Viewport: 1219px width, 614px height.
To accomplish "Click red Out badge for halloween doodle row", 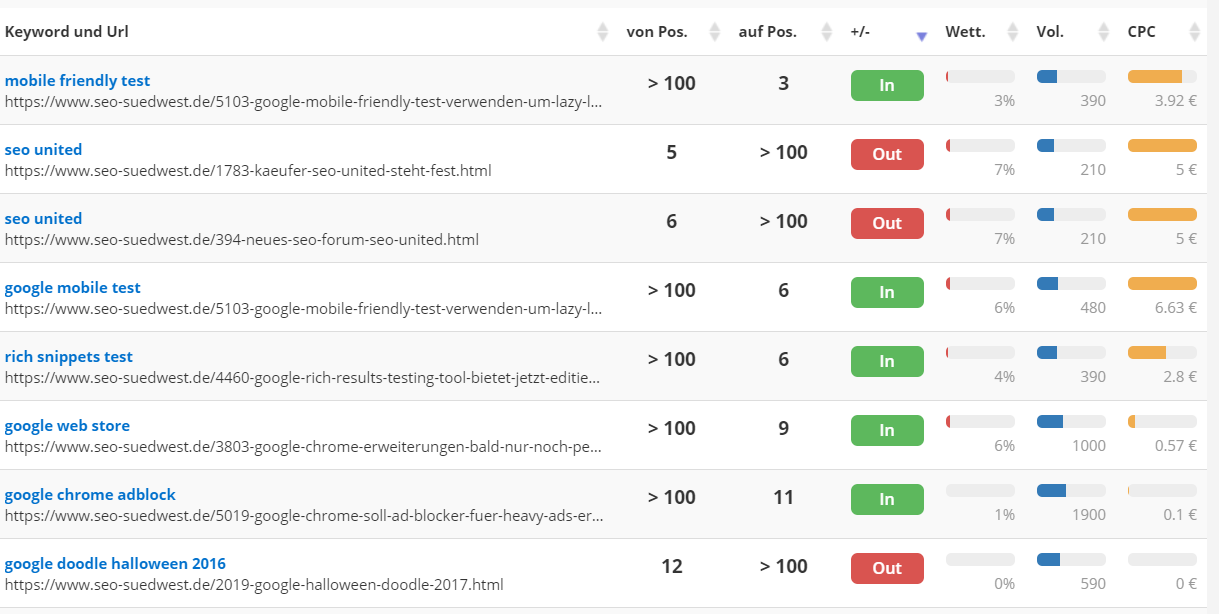I will click(x=886, y=569).
